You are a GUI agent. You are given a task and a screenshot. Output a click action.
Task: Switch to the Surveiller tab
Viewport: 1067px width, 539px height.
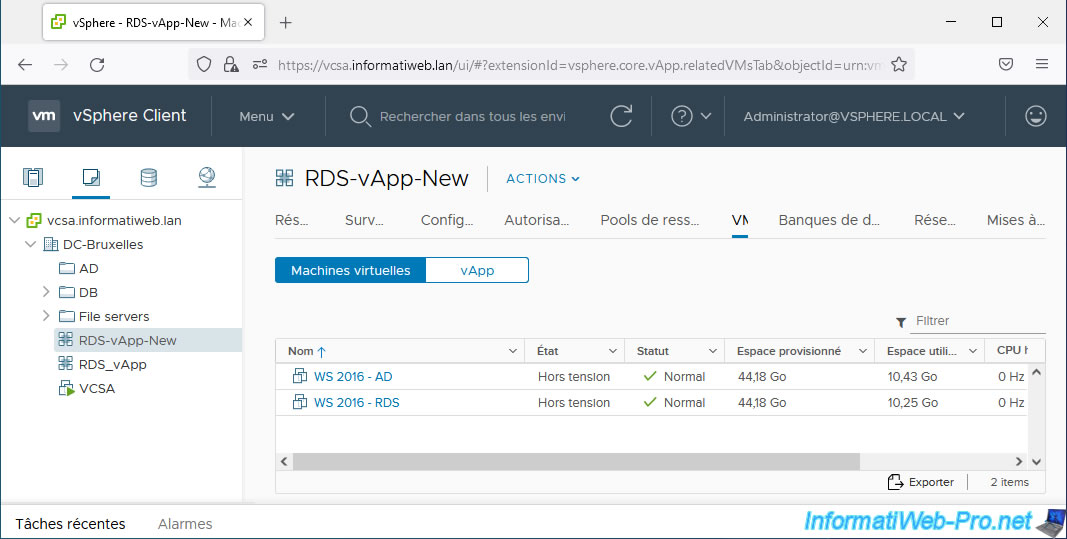coord(364,220)
